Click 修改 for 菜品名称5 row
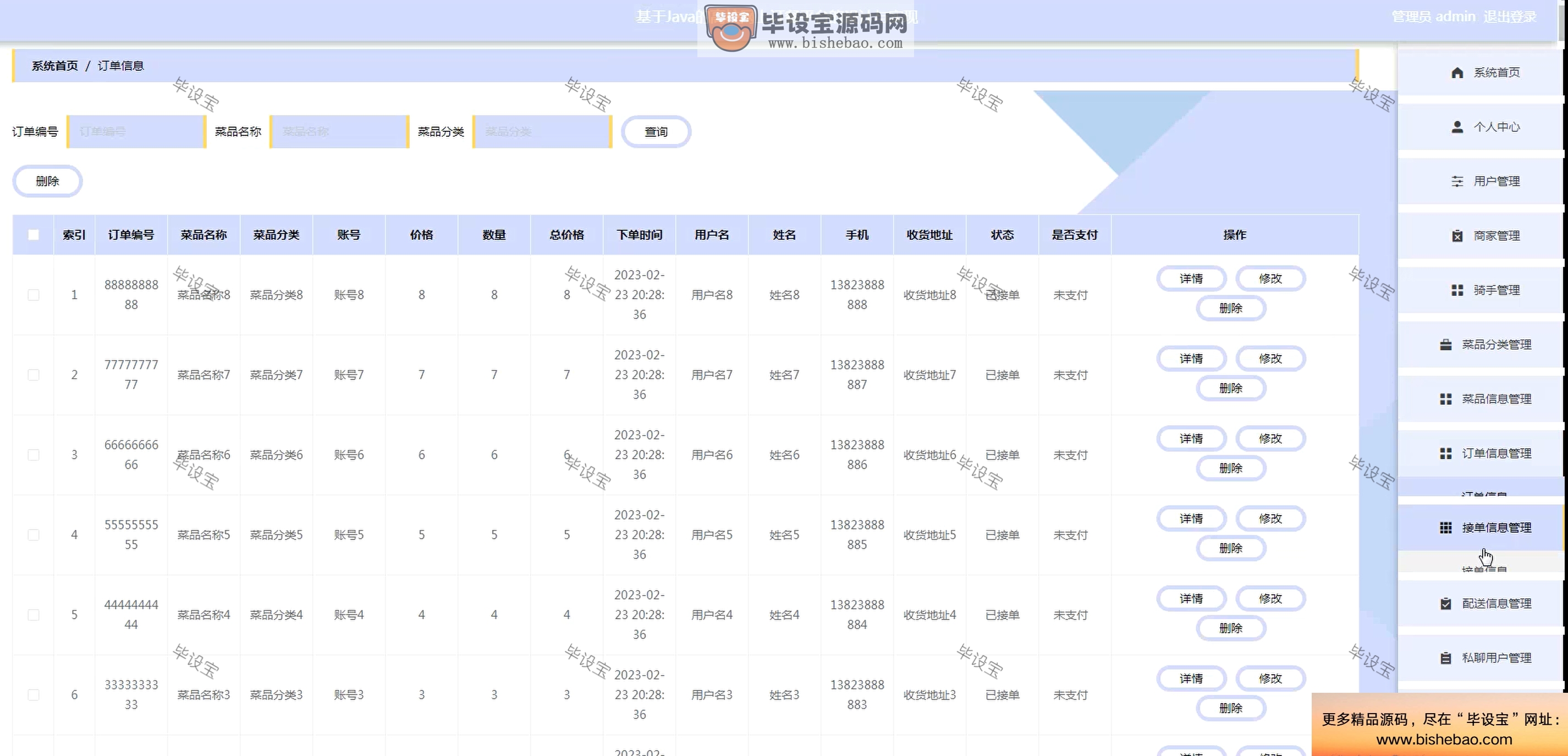1568x756 pixels. point(1270,518)
